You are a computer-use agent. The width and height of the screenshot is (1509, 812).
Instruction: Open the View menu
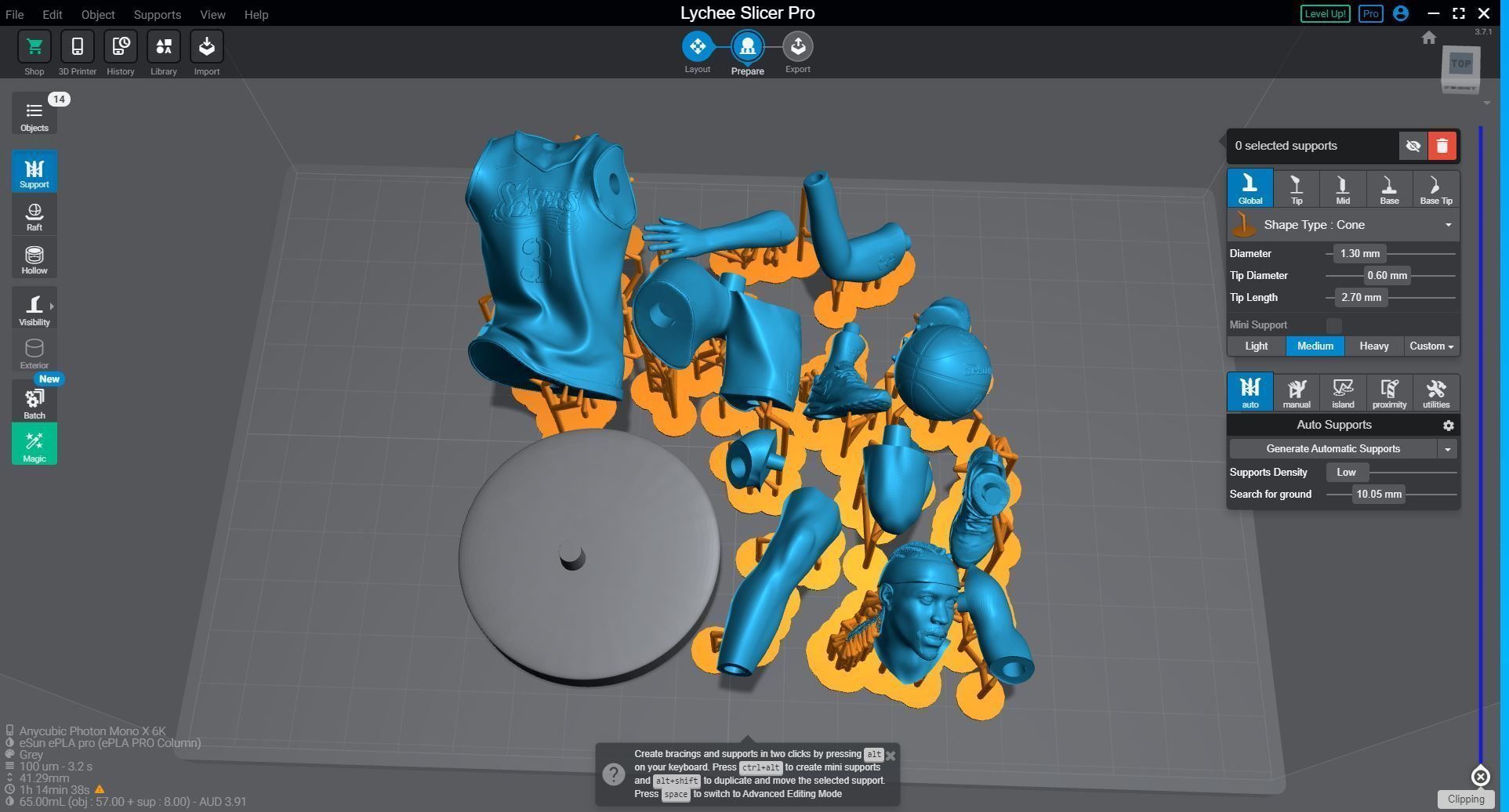212,14
